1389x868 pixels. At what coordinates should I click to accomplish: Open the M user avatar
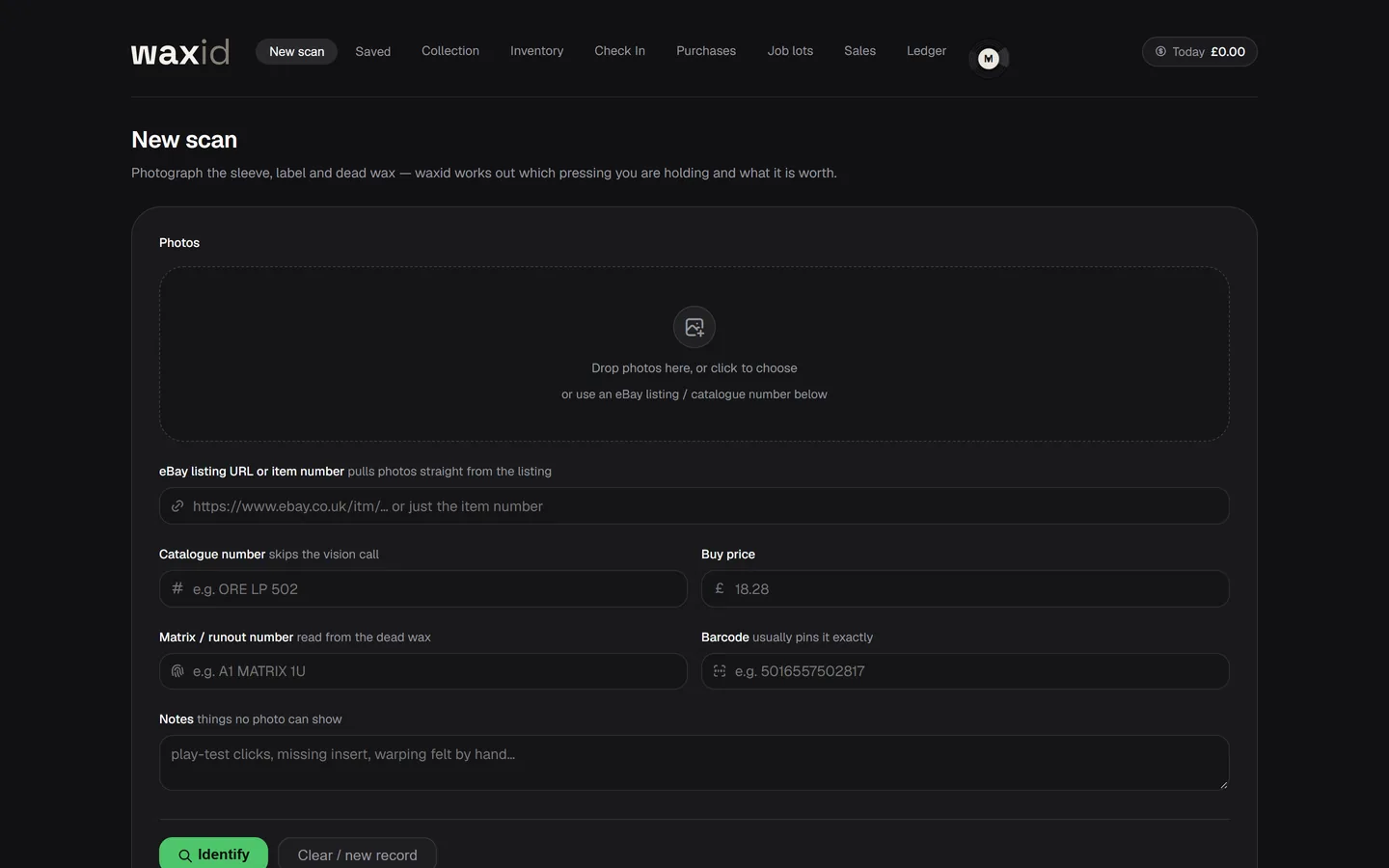coord(988,59)
